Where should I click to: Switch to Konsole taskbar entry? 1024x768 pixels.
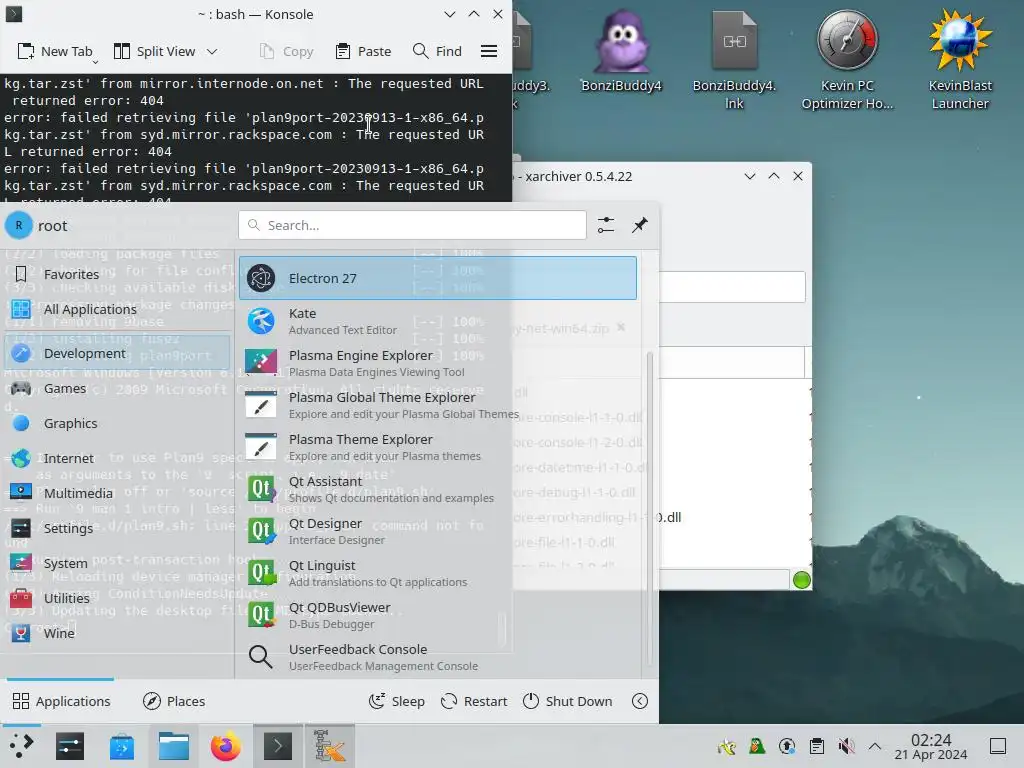278,746
